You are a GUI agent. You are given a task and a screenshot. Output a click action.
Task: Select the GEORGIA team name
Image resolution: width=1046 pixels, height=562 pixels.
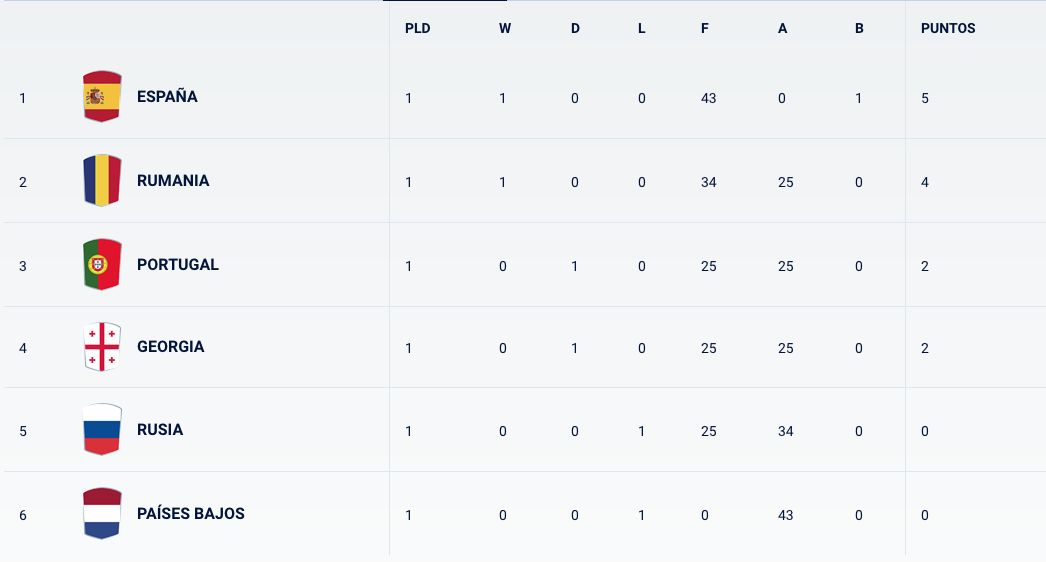coord(170,347)
